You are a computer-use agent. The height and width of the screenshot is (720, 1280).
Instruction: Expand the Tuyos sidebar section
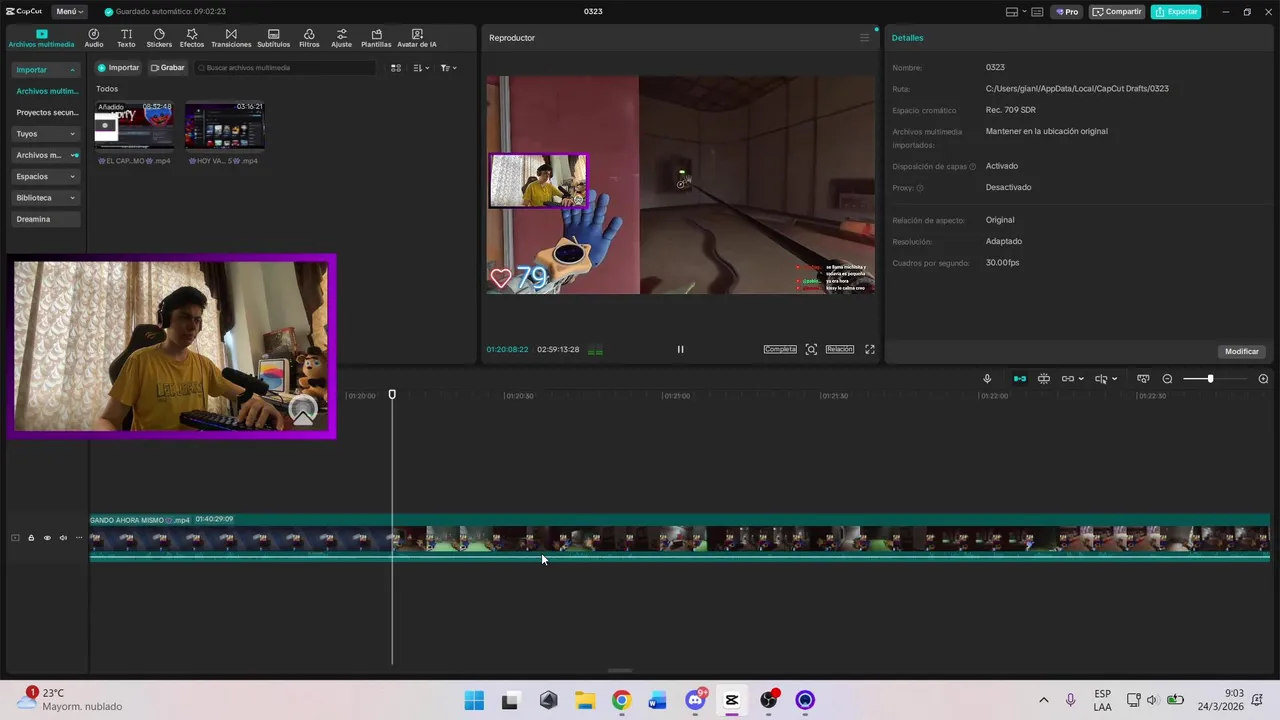(x=46, y=134)
